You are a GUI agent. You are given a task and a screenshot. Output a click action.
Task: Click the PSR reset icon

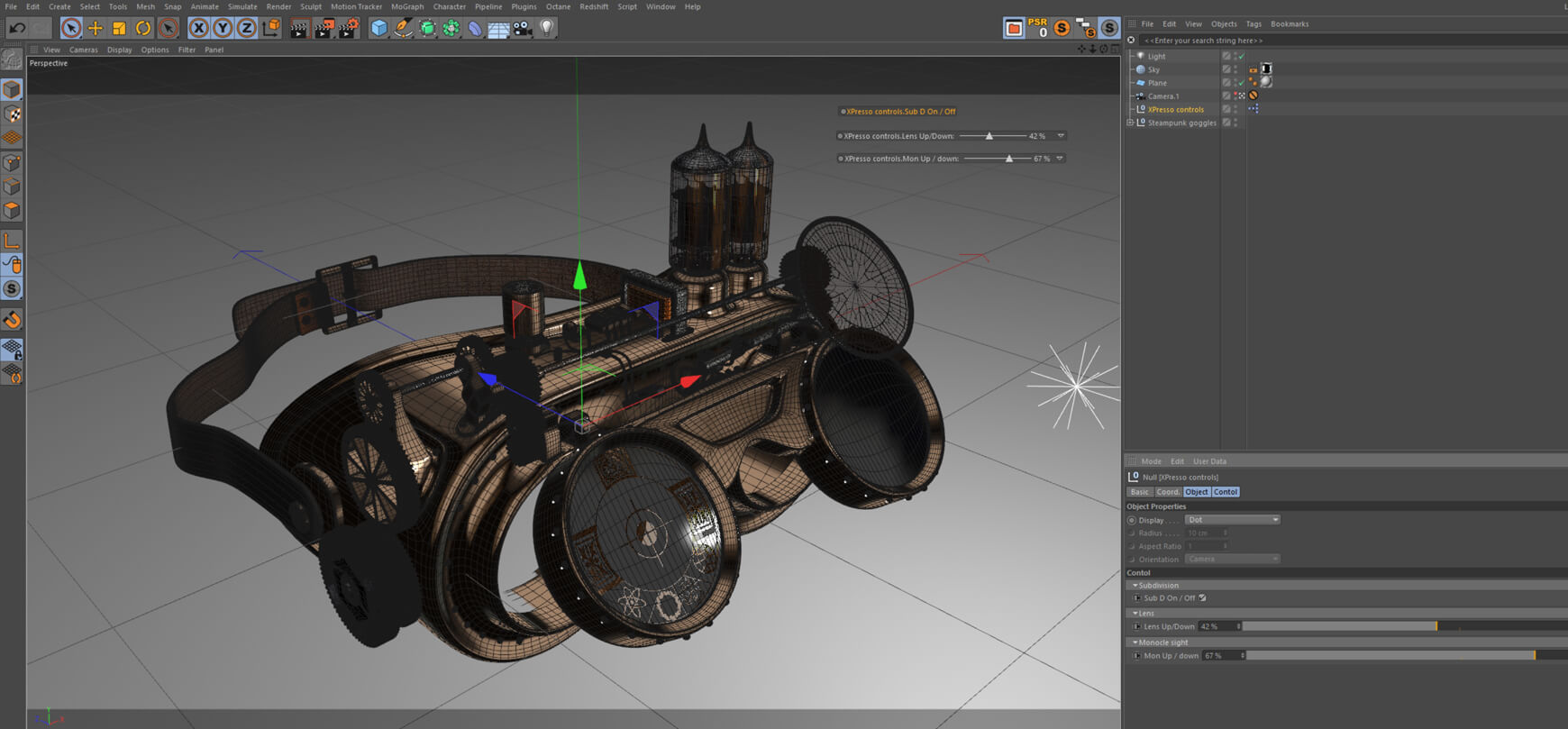point(1038,28)
